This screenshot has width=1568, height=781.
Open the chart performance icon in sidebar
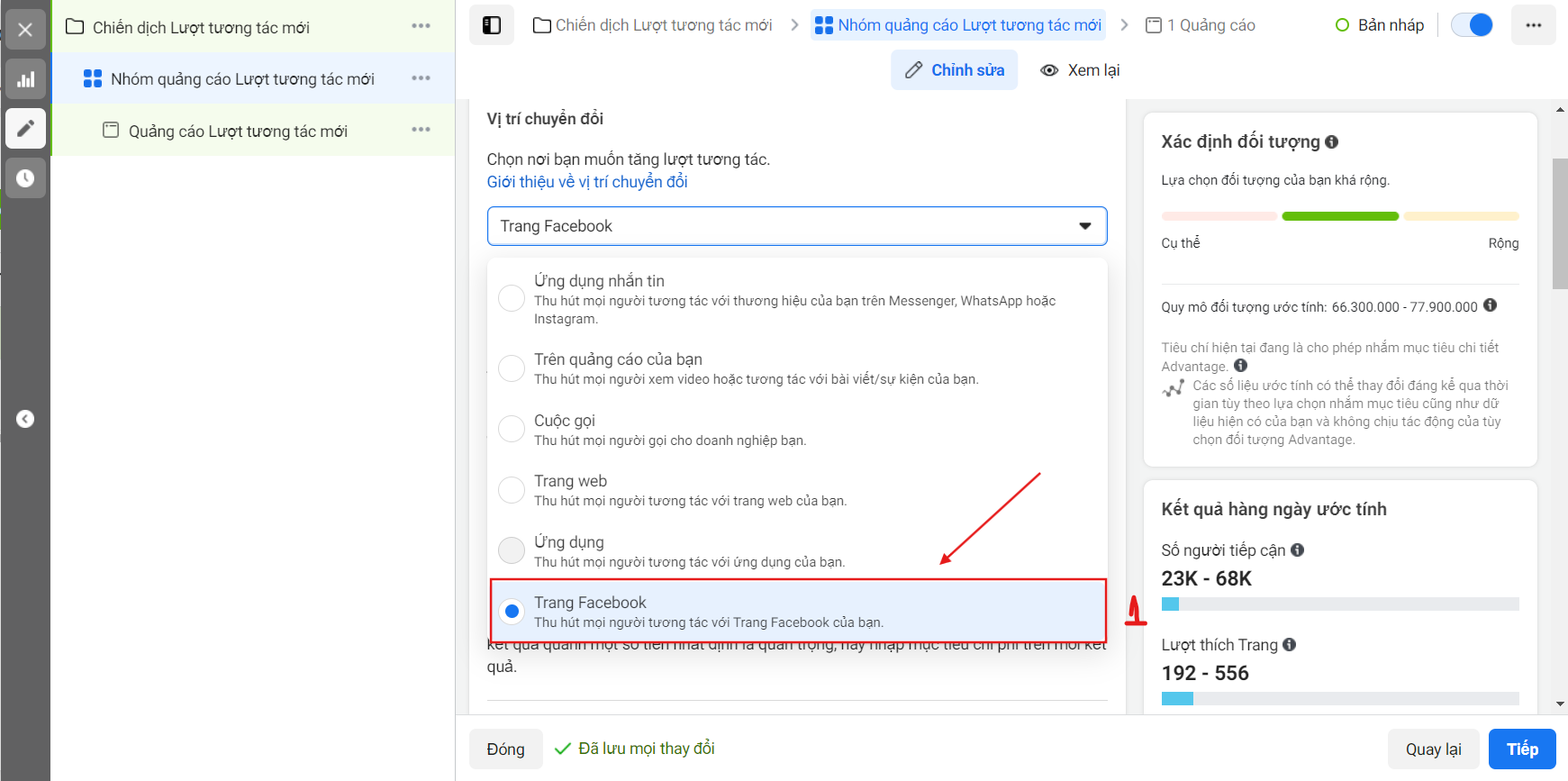click(25, 79)
